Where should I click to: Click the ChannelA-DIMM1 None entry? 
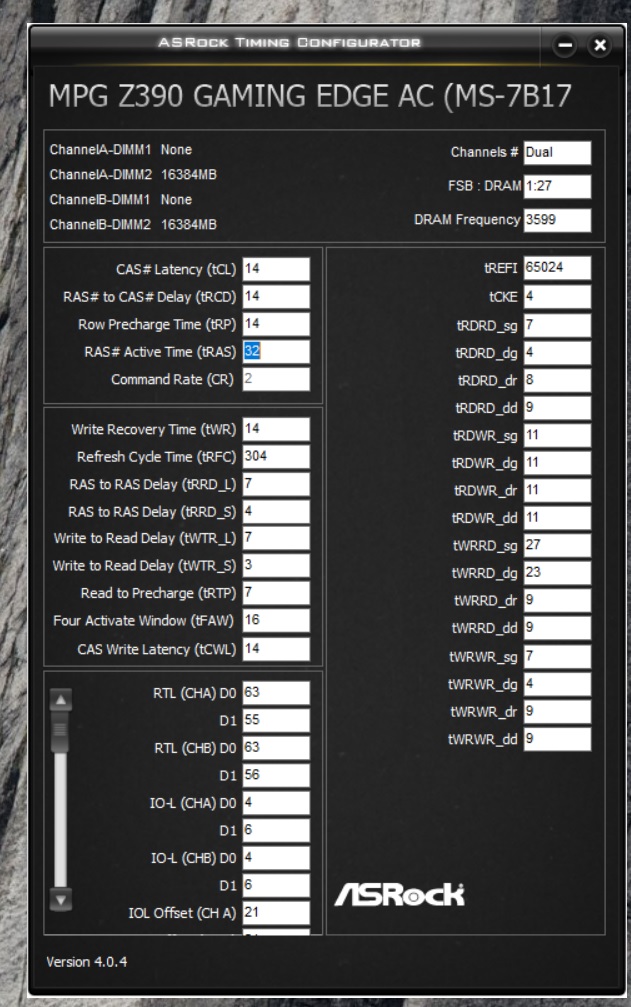pyautogui.click(x=121, y=150)
